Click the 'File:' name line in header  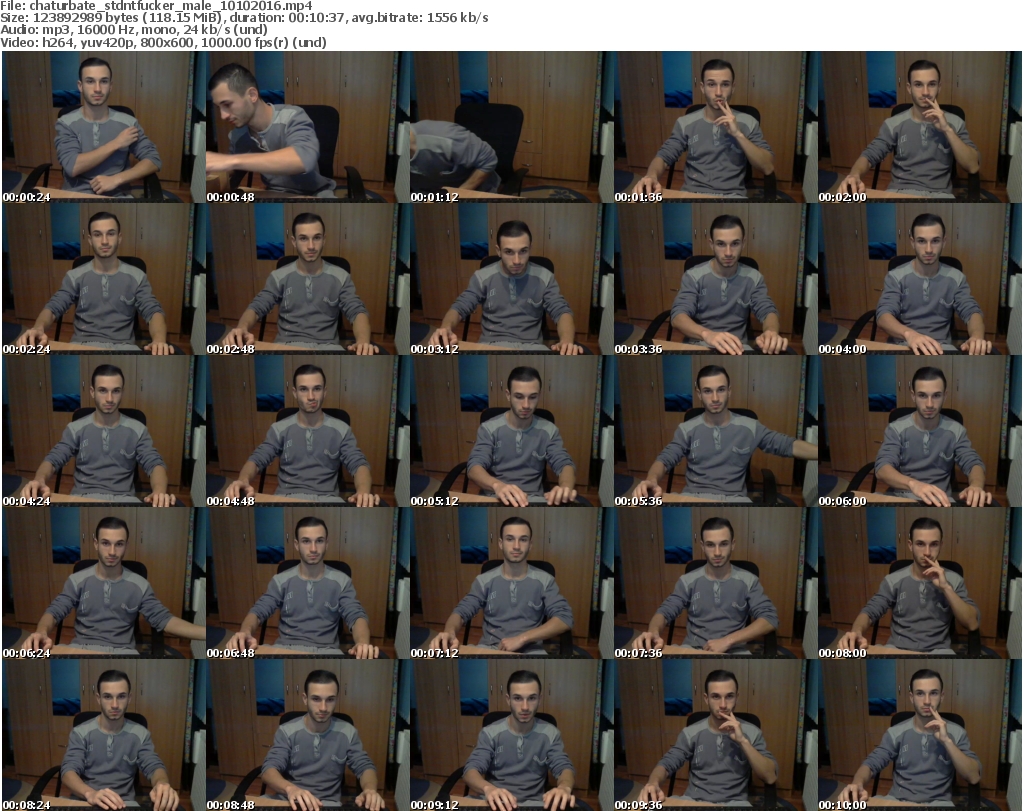coord(156,6)
